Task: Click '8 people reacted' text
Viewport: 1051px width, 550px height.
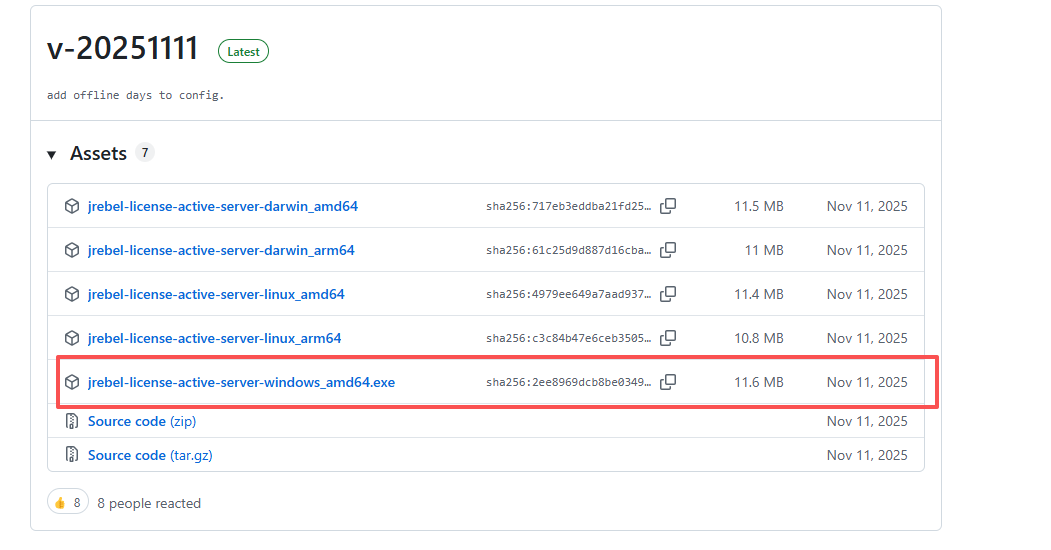Action: (x=149, y=503)
